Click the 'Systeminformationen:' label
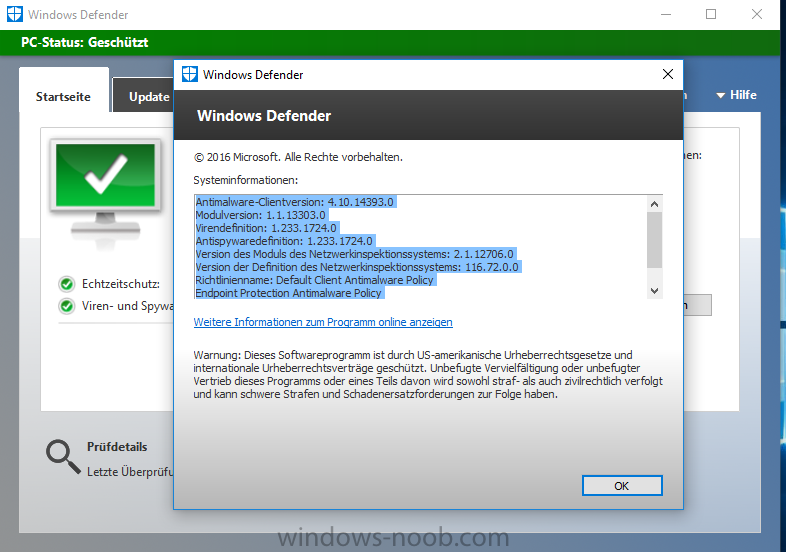This screenshot has height=552, width=786. coord(246,180)
